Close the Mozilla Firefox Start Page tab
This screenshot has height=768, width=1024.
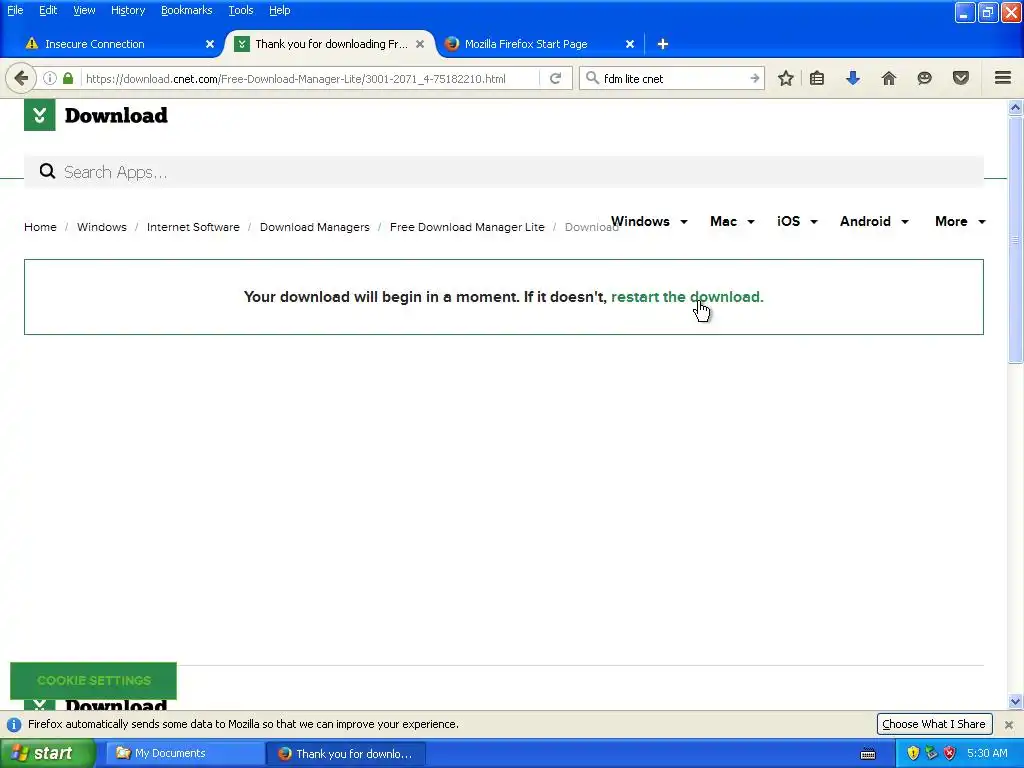[630, 44]
